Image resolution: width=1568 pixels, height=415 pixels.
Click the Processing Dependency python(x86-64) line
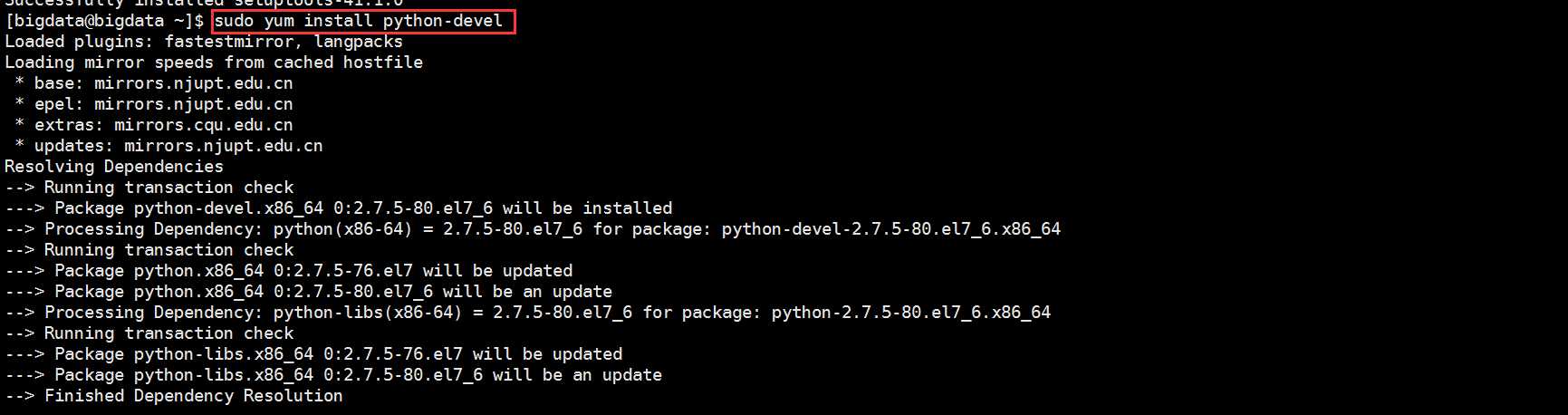pos(533,229)
